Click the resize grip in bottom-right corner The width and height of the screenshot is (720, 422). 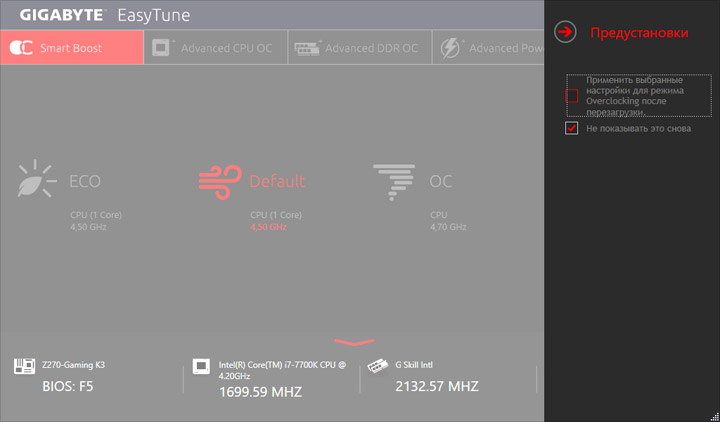(x=714, y=416)
